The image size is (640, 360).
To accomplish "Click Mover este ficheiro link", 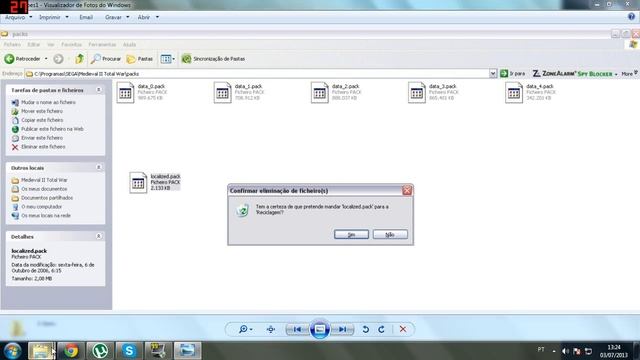I will click(42, 111).
